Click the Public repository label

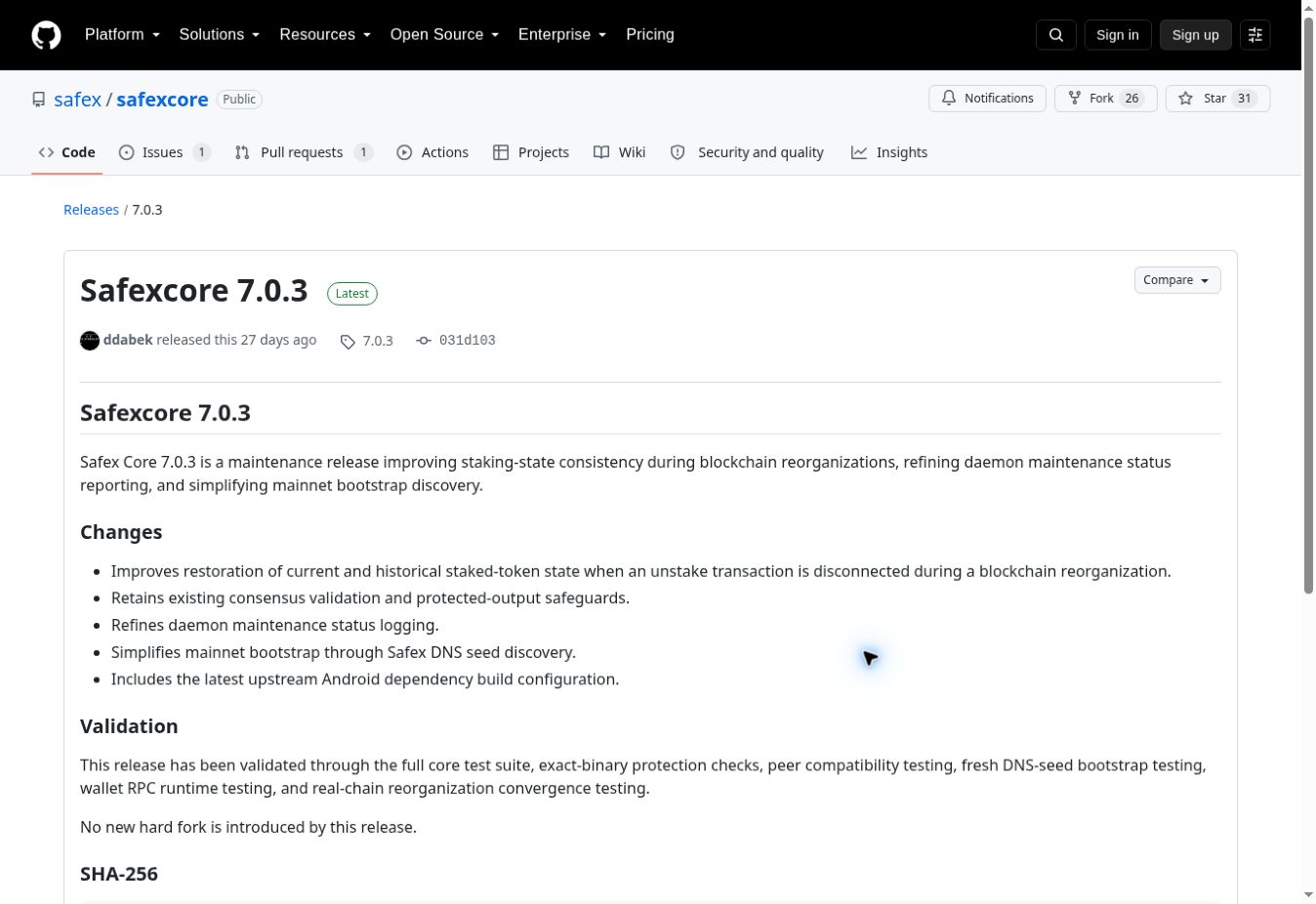pyautogui.click(x=239, y=100)
